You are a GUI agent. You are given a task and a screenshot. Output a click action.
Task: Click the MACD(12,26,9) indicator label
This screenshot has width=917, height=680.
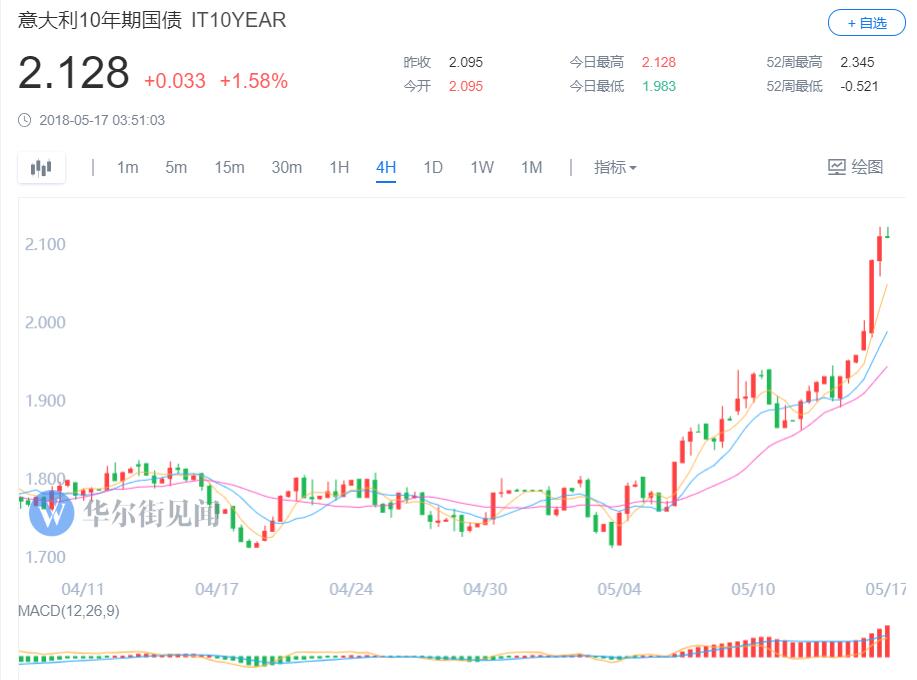tap(69, 611)
